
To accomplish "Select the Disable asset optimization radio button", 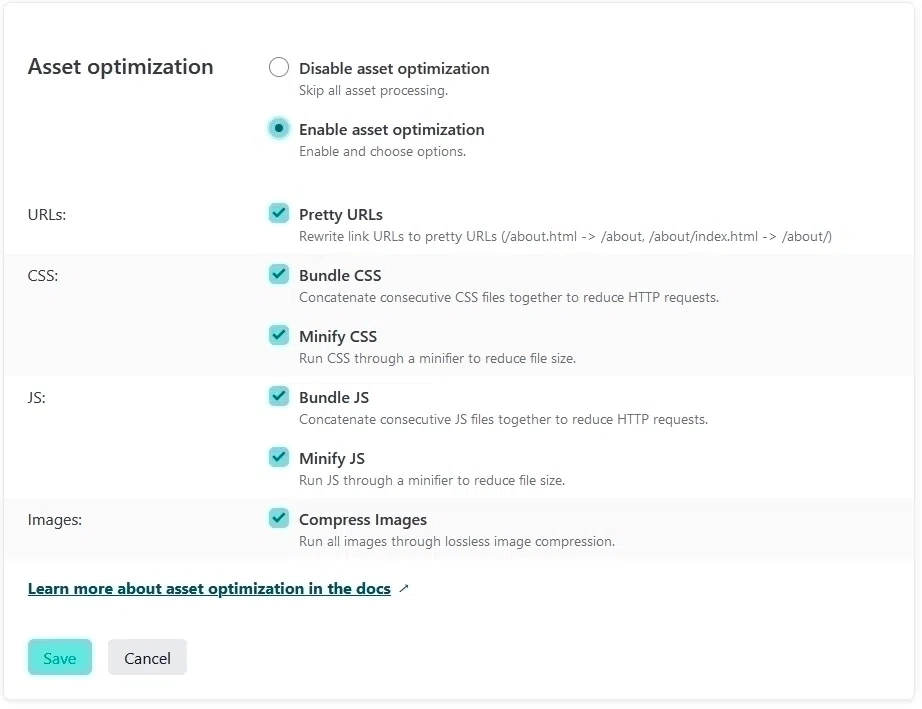I will (279, 67).
